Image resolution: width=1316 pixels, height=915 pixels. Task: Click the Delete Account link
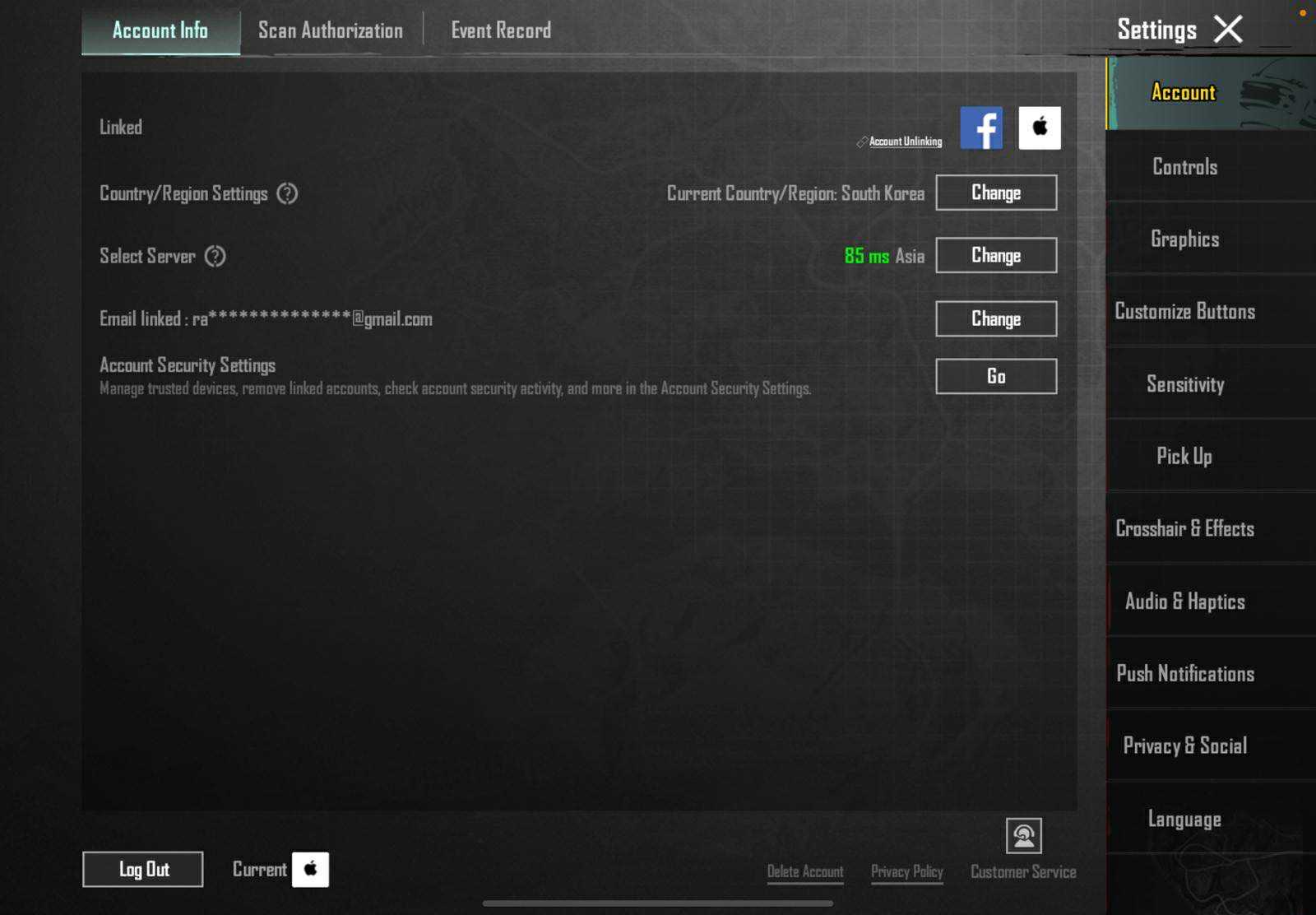[x=805, y=872]
